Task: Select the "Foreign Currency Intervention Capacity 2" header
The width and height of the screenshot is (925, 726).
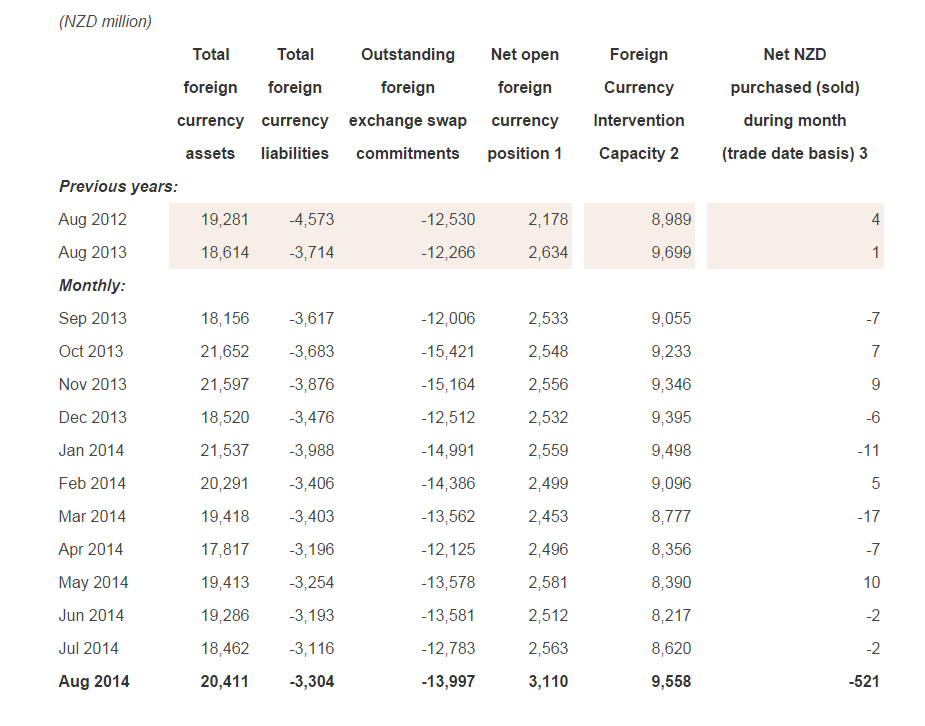Action: pyautogui.click(x=638, y=104)
